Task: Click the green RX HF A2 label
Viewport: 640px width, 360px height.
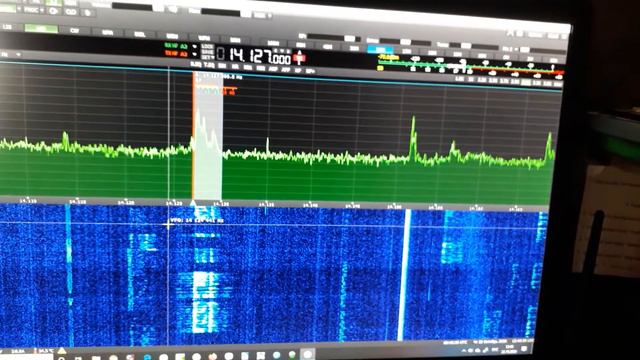Action: [176, 46]
